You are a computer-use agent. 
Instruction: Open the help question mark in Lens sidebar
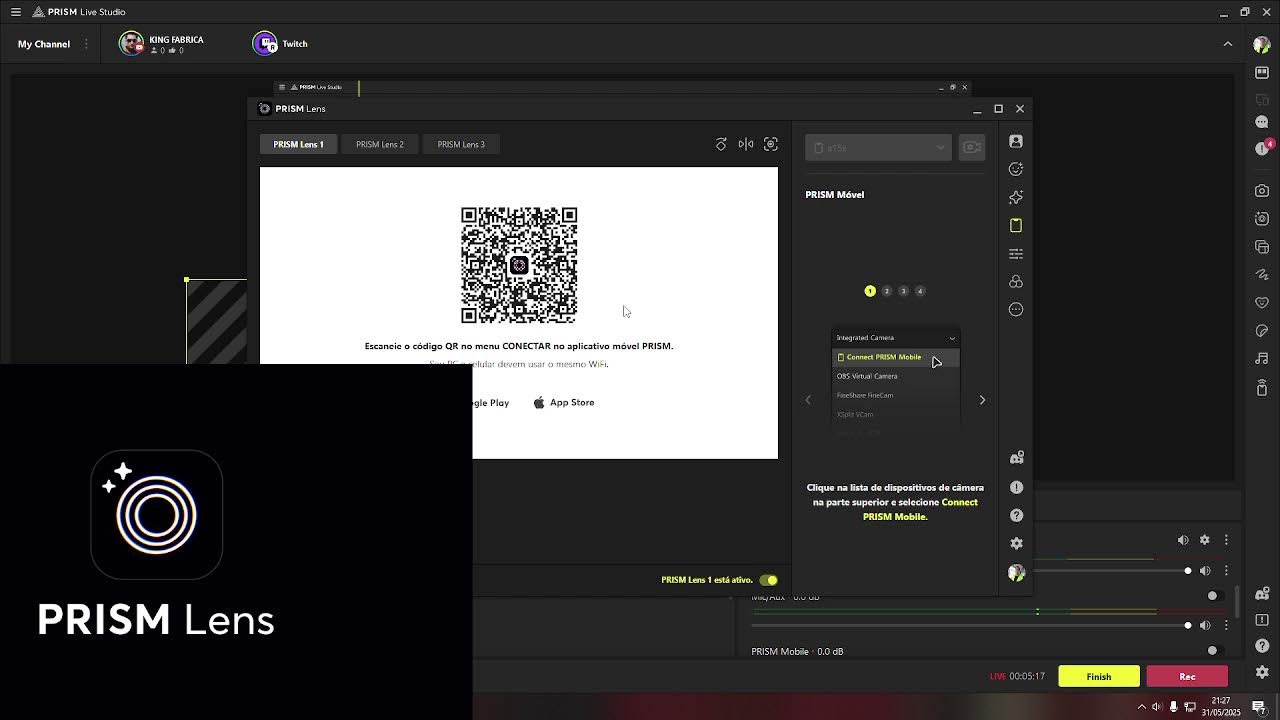point(1016,515)
